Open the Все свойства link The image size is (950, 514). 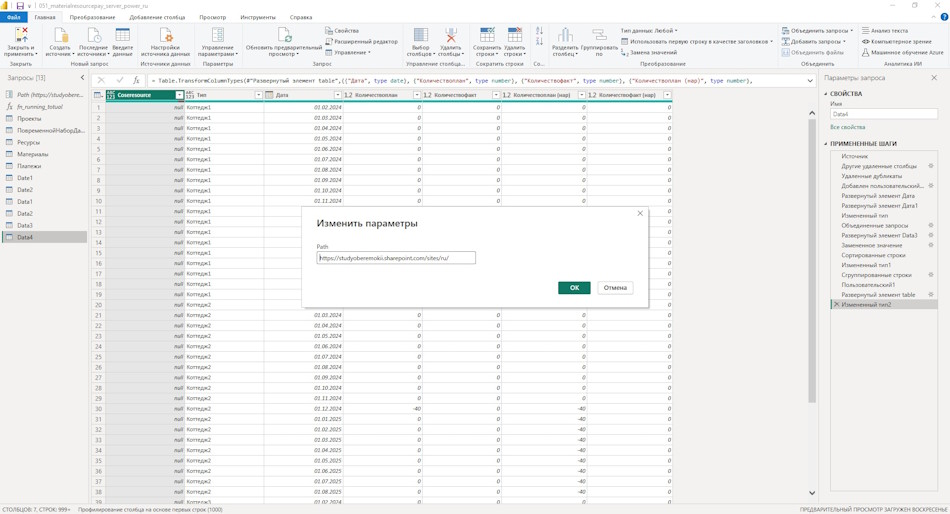[847, 127]
